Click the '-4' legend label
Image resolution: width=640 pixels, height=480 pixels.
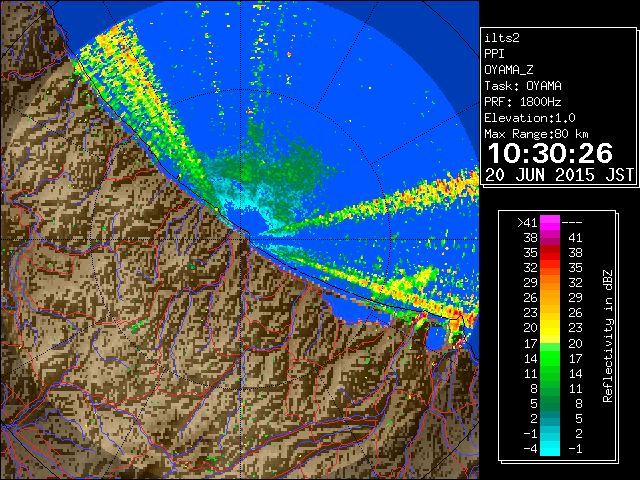point(531,449)
